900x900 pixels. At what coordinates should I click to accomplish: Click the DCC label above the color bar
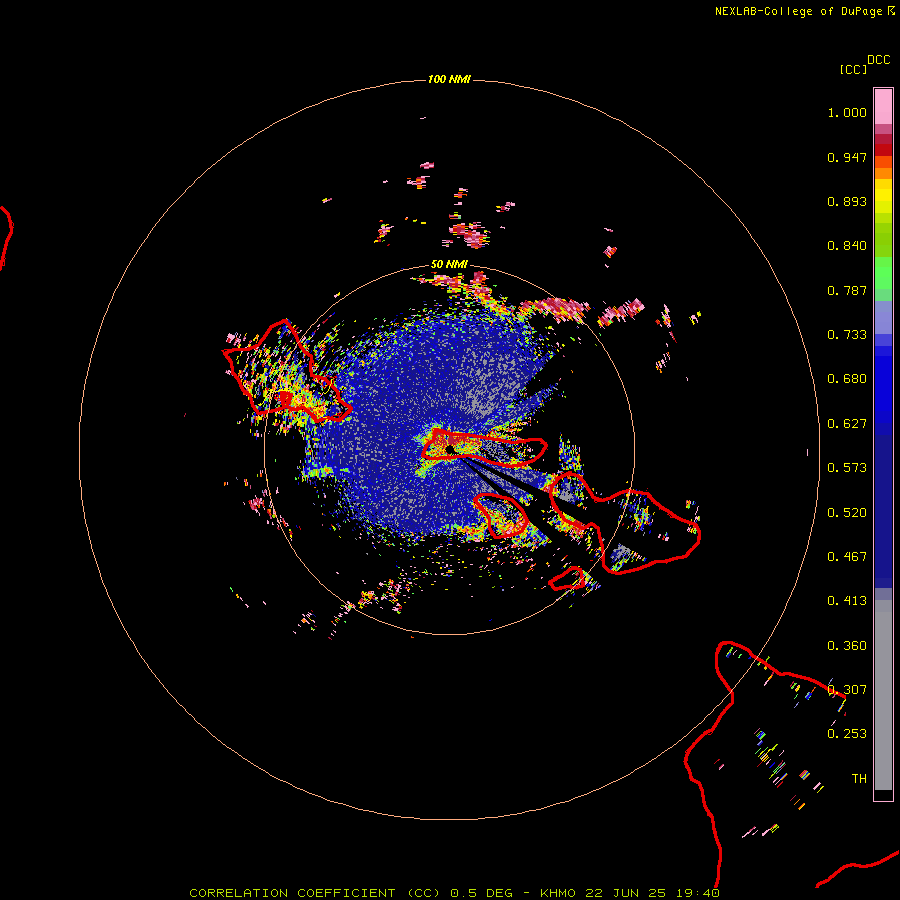878,60
